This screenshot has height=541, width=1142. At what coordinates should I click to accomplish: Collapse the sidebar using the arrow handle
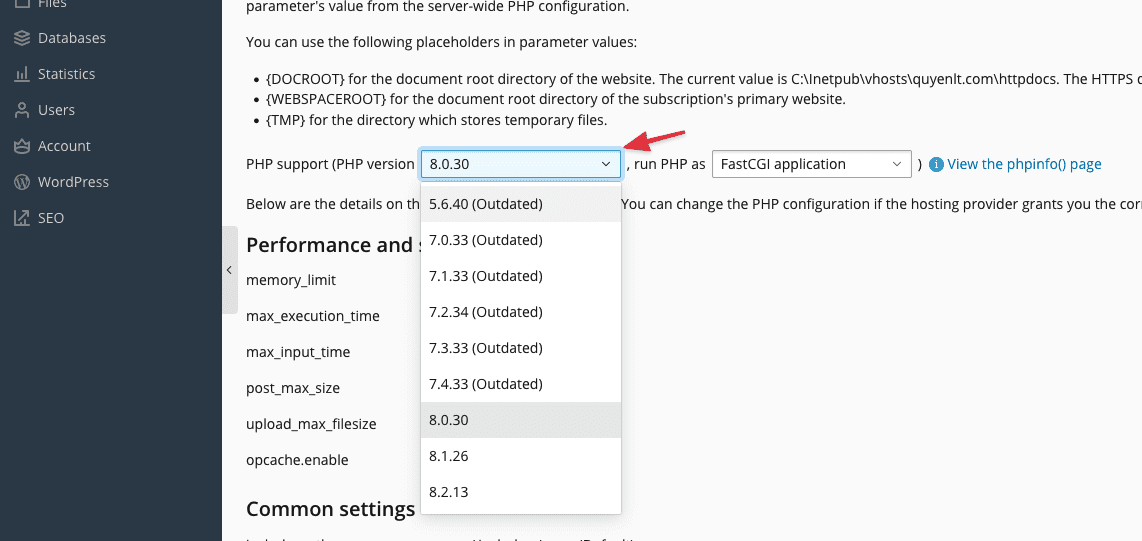tap(229, 270)
